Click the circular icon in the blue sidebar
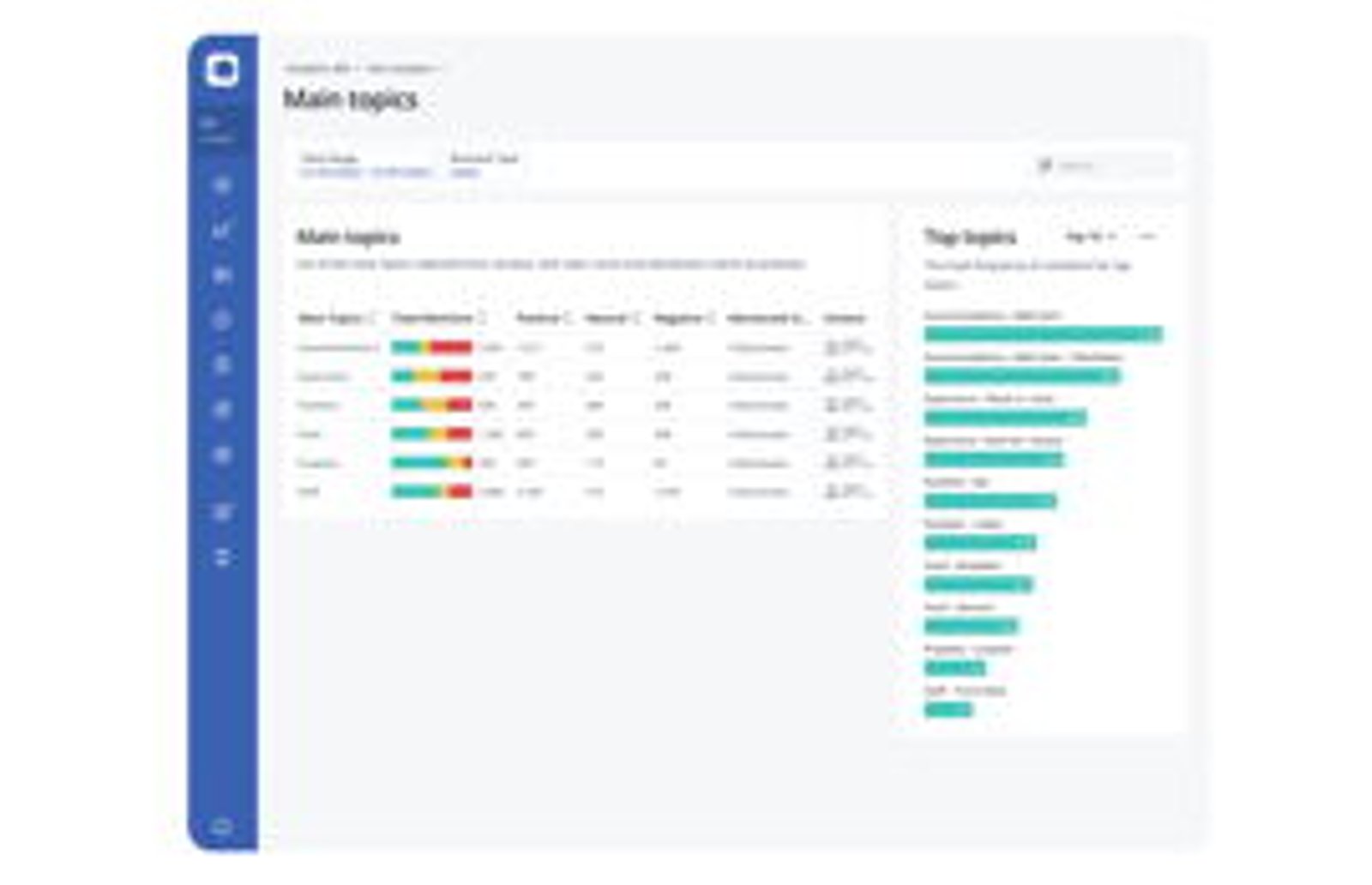This screenshot has width=1372, height=885. (222, 320)
